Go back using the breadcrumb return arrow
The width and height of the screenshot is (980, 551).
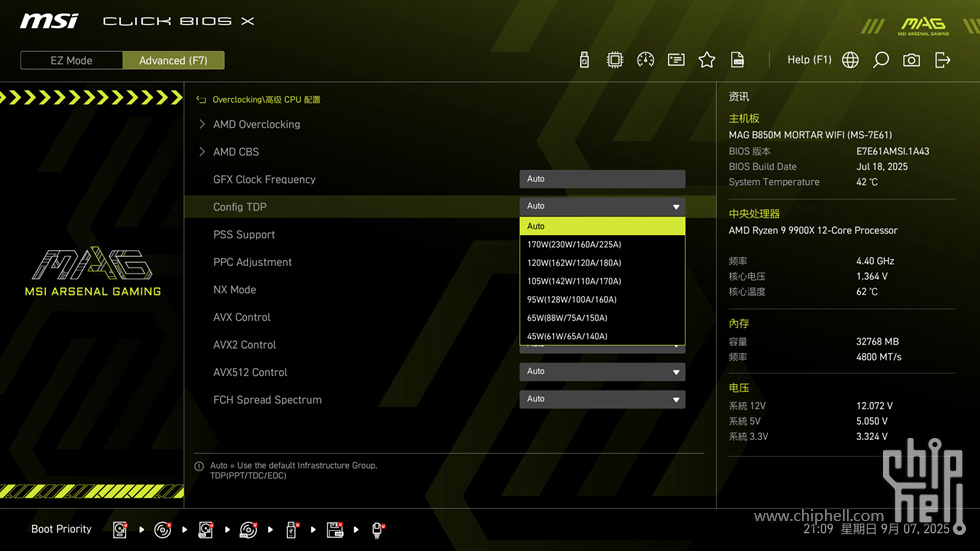pyautogui.click(x=201, y=100)
